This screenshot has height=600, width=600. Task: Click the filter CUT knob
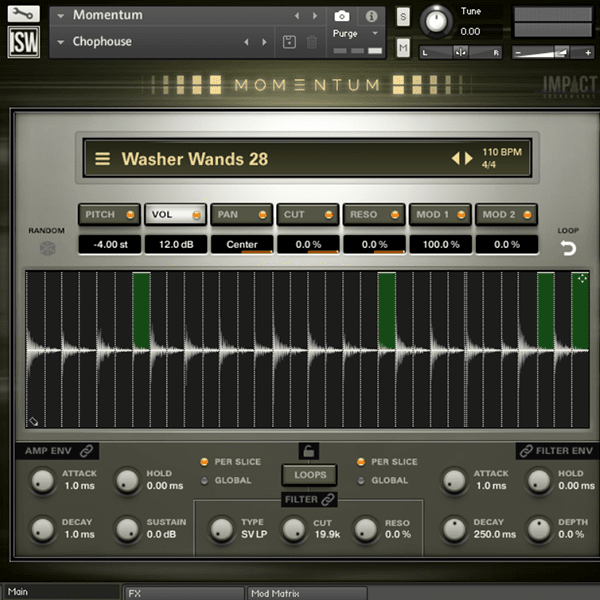293,529
